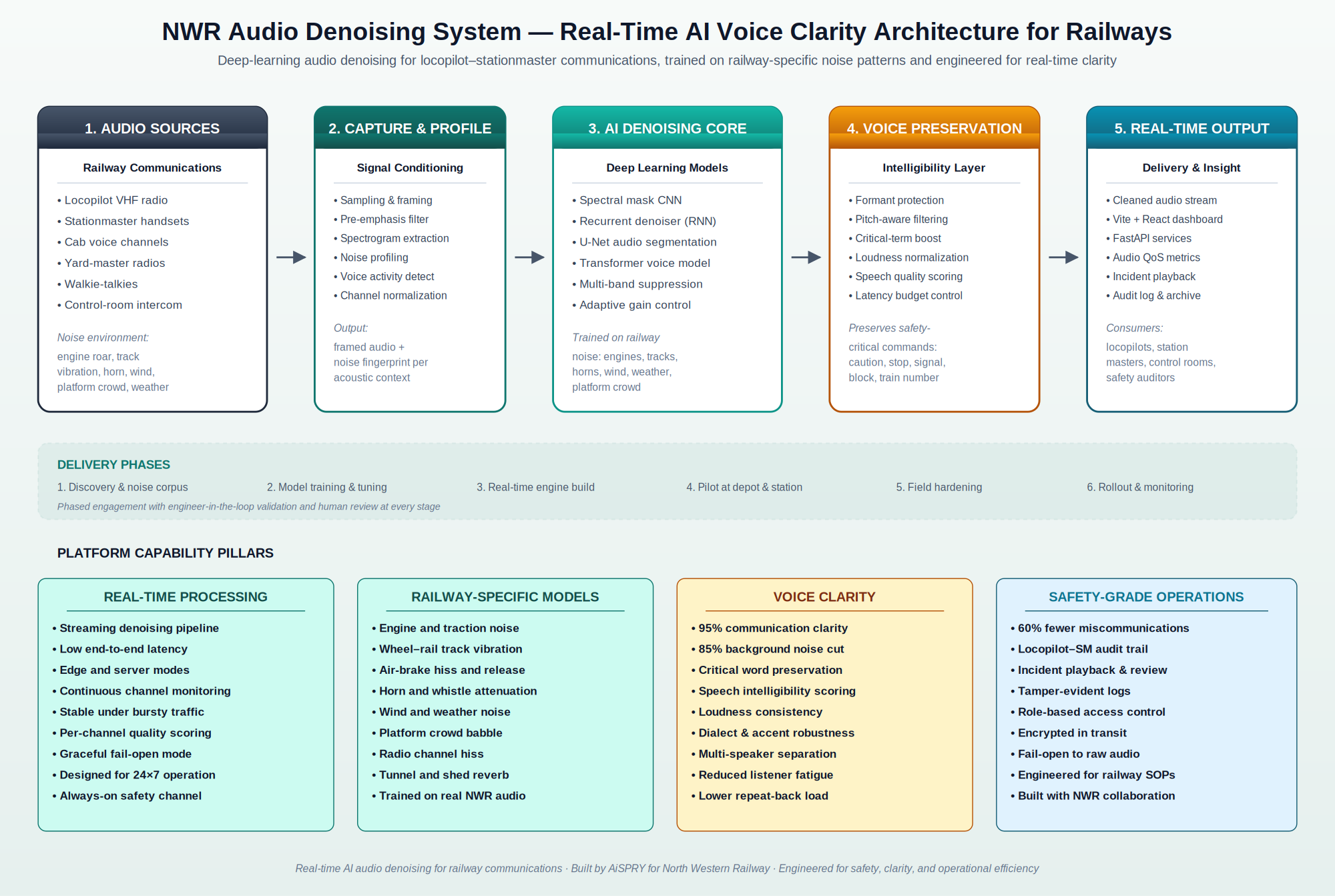
Task: Click 'Vite + React dashboard' item
Action: point(1164,219)
